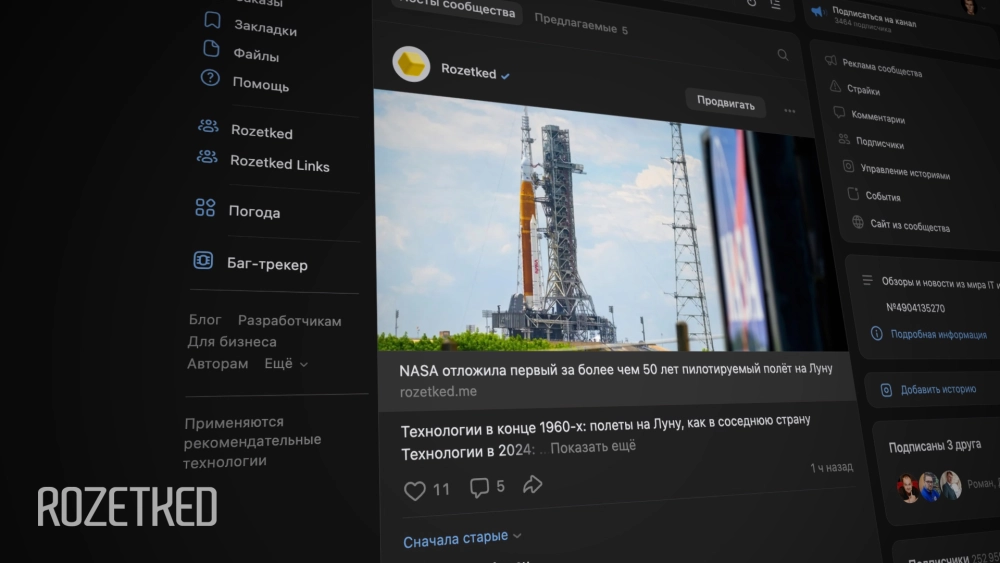The width and height of the screenshot is (1000, 563).
Task: Click the Применяются рекомендательные технологии notice
Action: point(252,441)
